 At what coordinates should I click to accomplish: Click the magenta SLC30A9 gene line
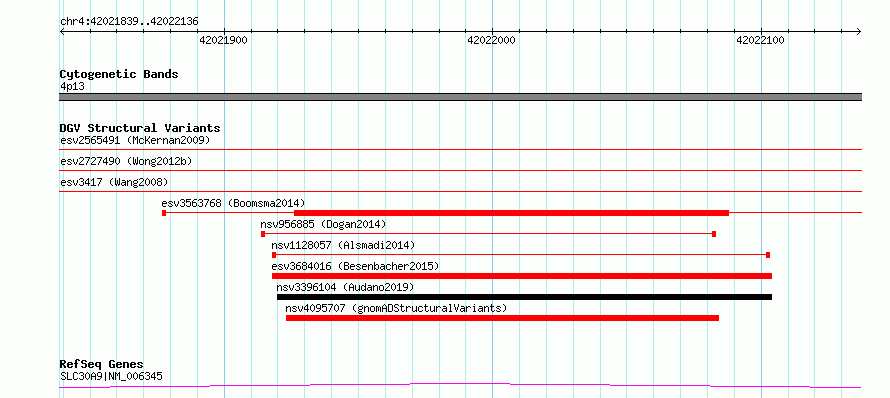click(460, 386)
